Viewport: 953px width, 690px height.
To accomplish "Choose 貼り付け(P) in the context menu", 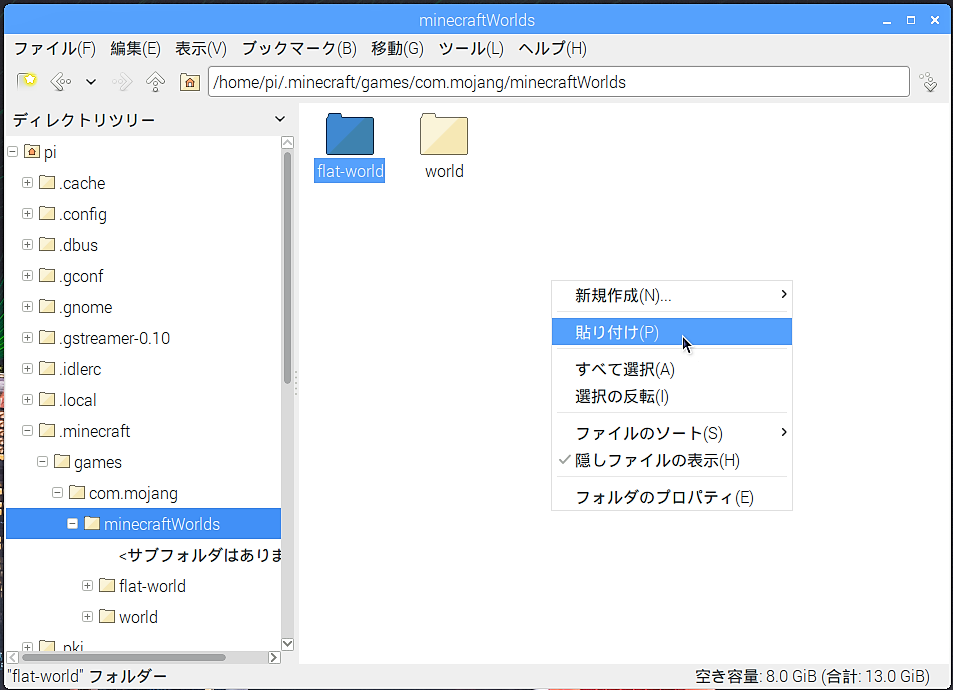I will point(672,332).
